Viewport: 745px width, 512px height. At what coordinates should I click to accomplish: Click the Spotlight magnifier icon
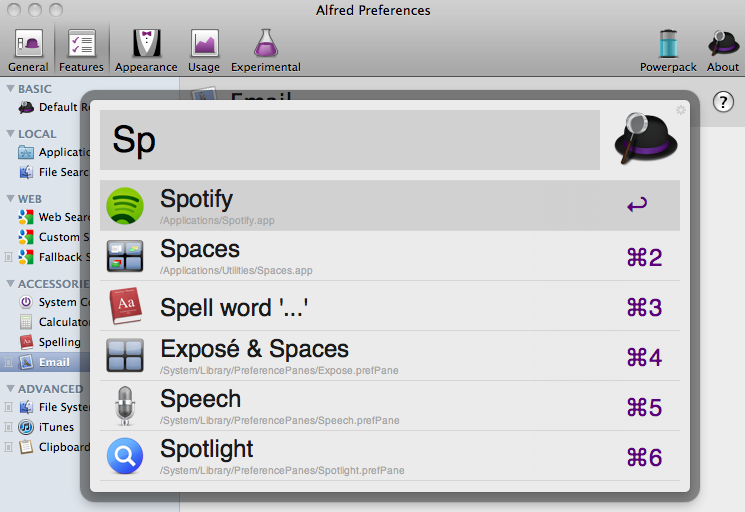[125, 456]
